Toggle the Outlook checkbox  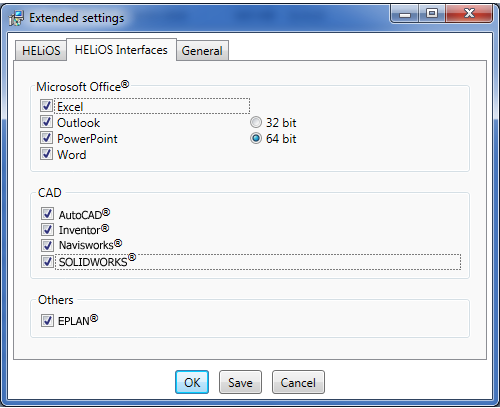click(46, 122)
